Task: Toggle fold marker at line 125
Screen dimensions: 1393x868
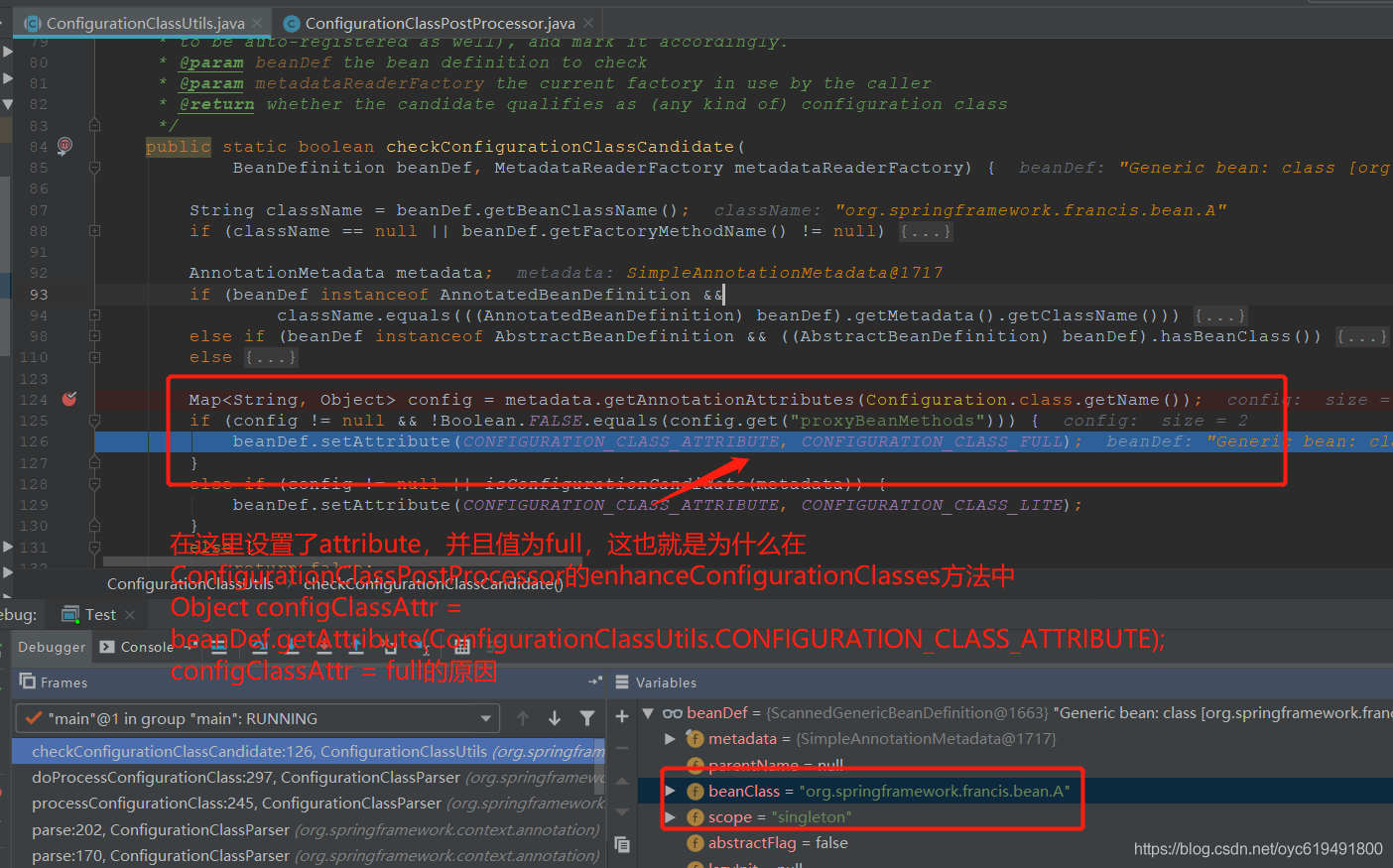Action: (x=94, y=421)
